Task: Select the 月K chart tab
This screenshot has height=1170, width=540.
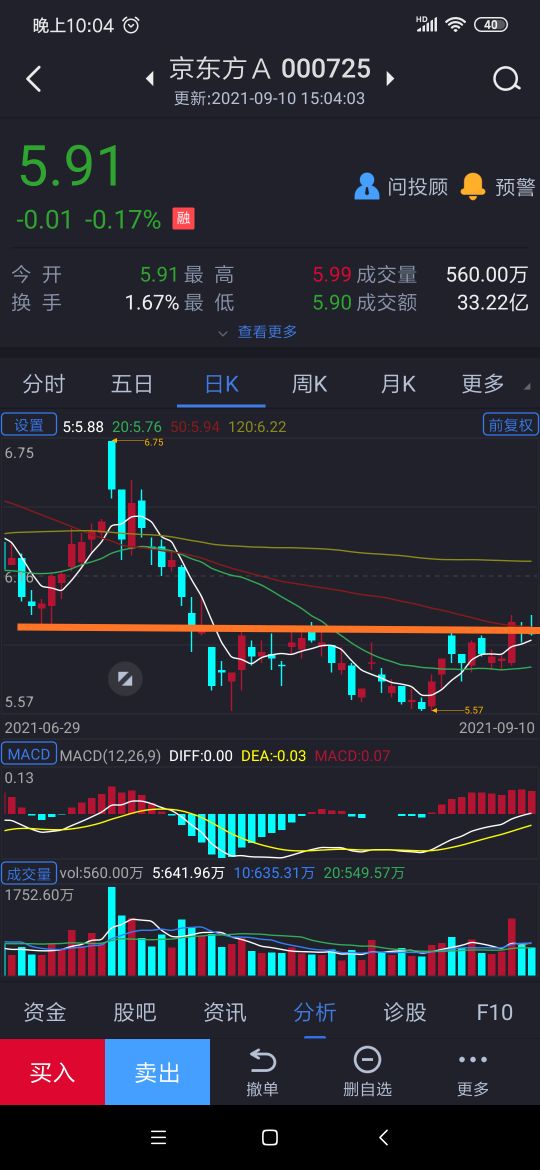Action: click(398, 384)
